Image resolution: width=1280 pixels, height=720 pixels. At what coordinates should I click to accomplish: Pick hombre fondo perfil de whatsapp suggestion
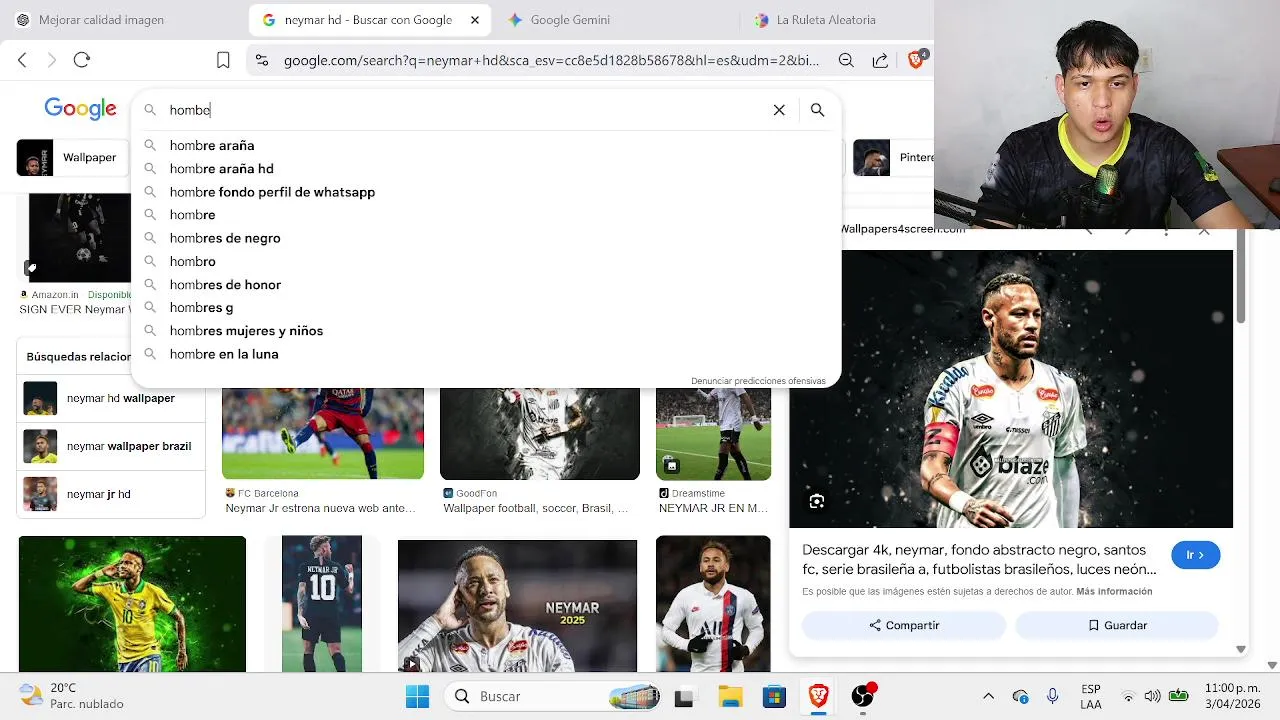[485, 192]
